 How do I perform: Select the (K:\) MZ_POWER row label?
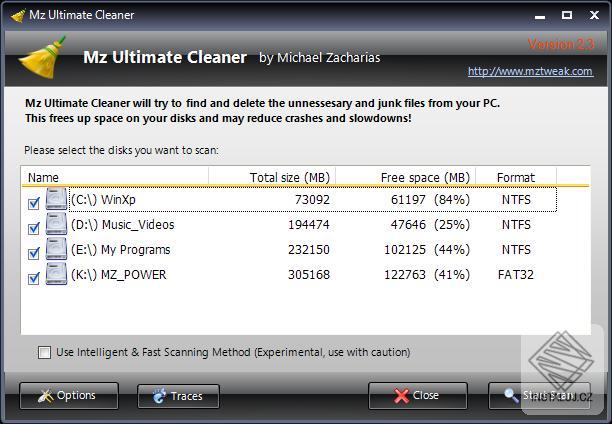pyautogui.click(x=119, y=274)
